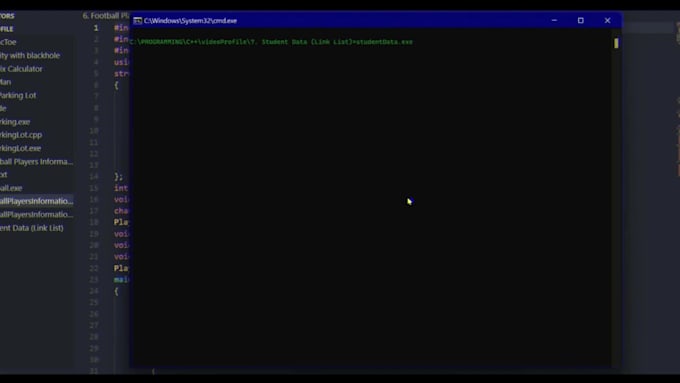
Task: Select the 'rking.exe' file in sidebar
Action: (15, 122)
